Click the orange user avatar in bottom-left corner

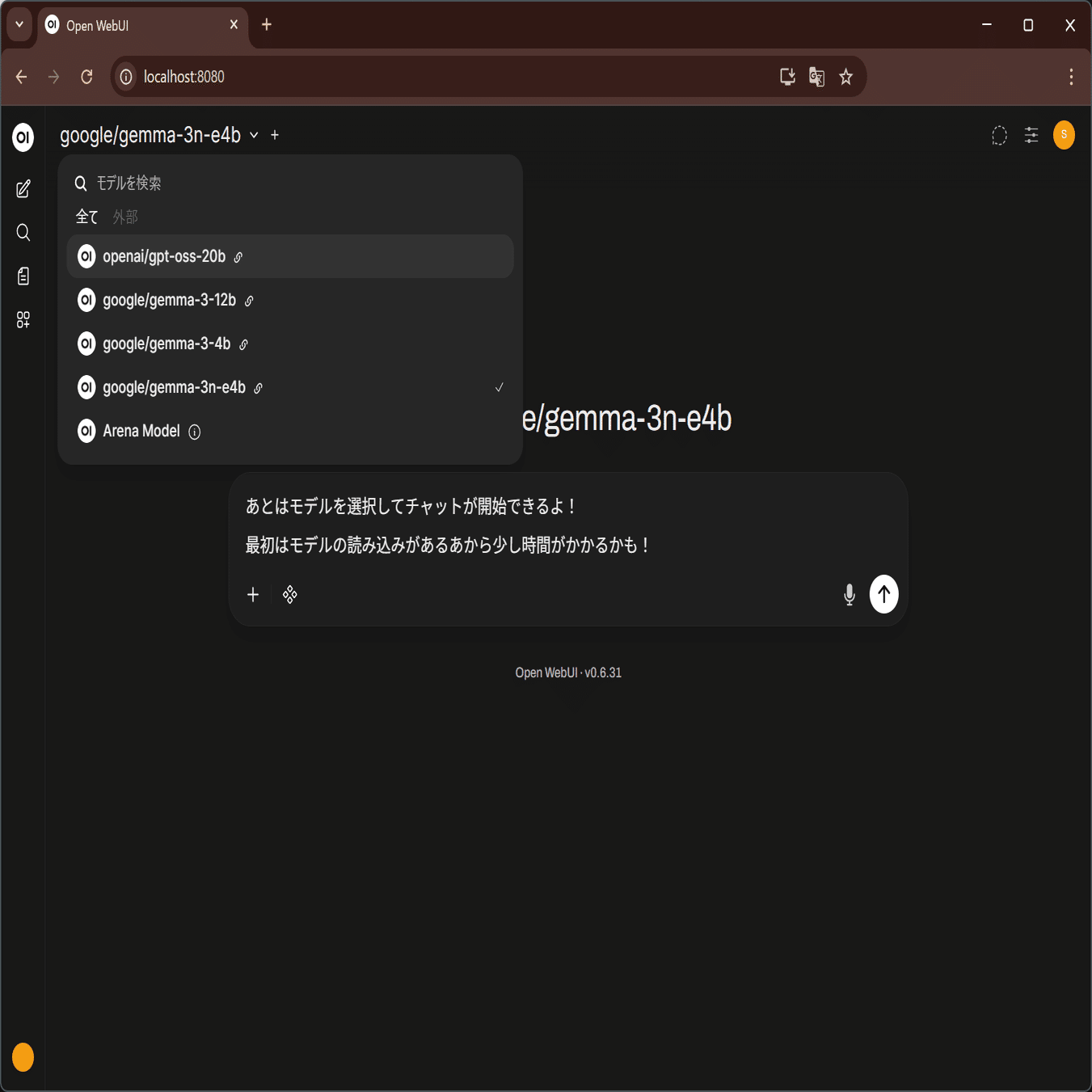click(23, 1057)
